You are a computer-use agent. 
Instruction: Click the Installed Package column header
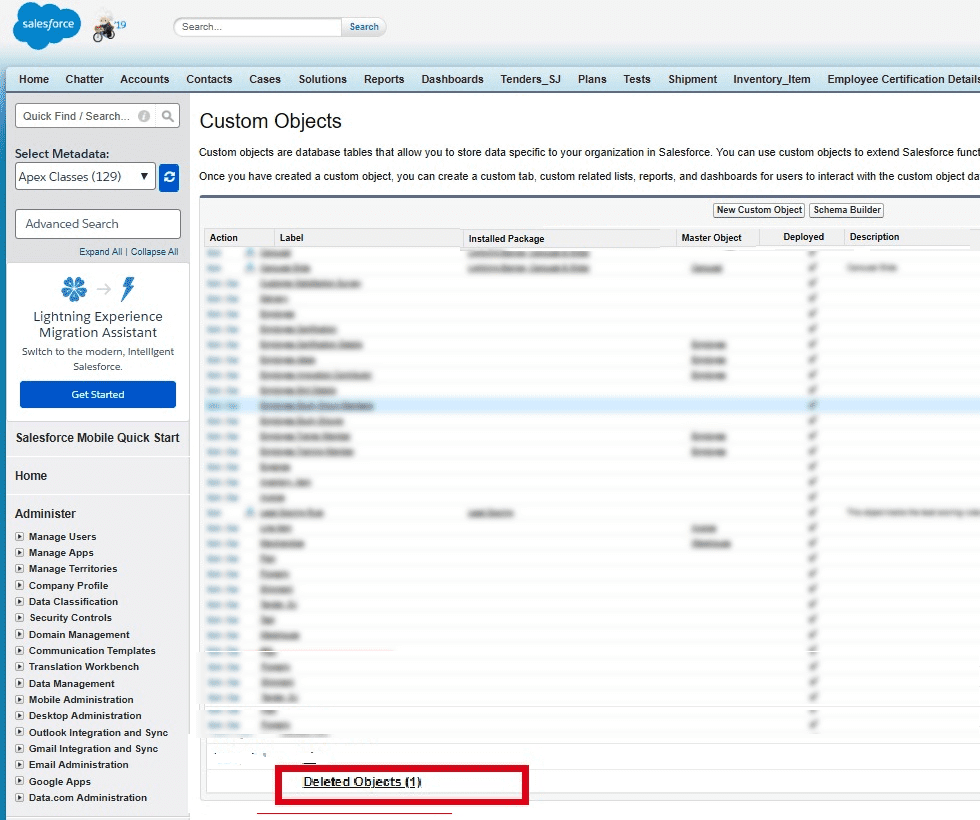pos(506,239)
